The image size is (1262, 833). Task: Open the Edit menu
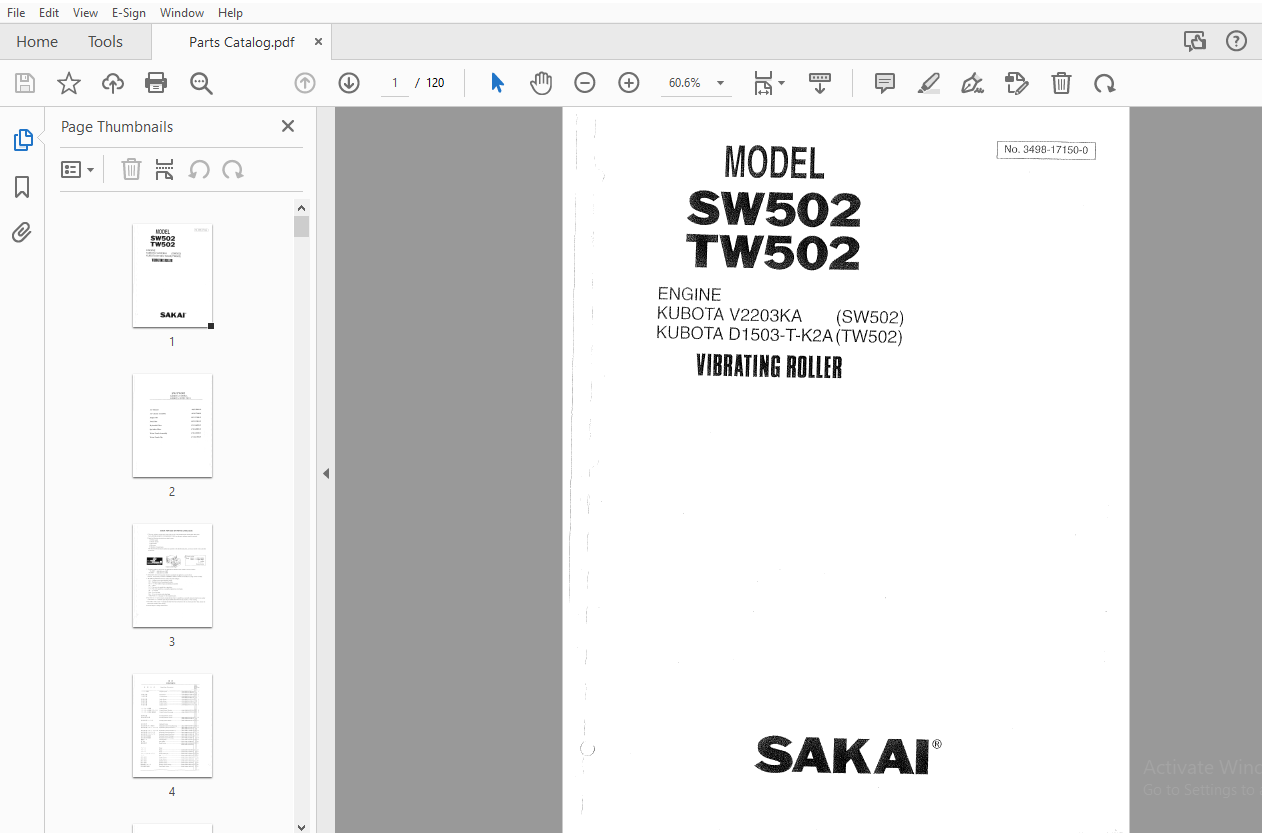point(49,13)
